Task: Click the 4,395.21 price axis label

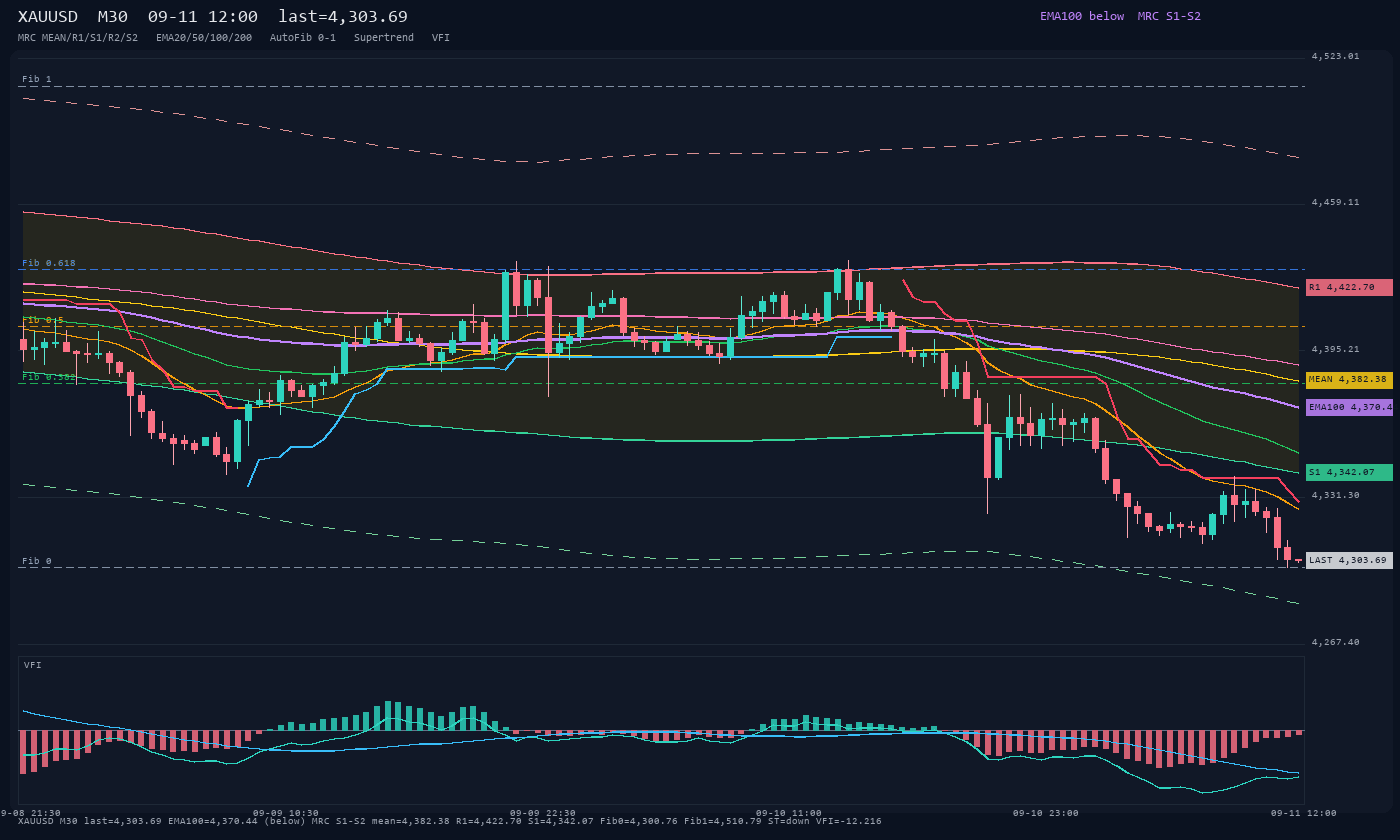Action: click(1336, 349)
